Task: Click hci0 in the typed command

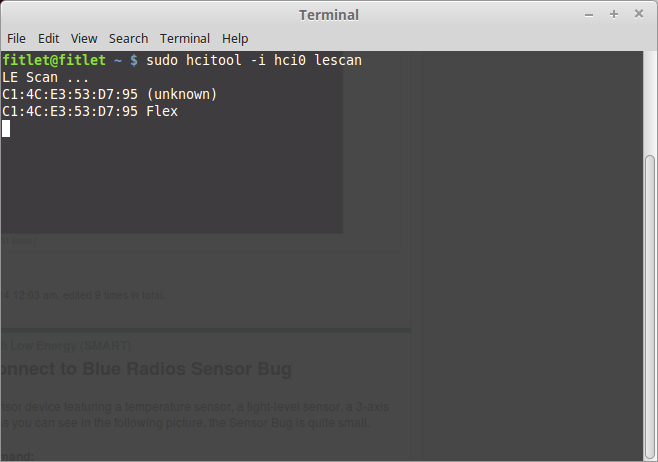Action: tap(290, 60)
